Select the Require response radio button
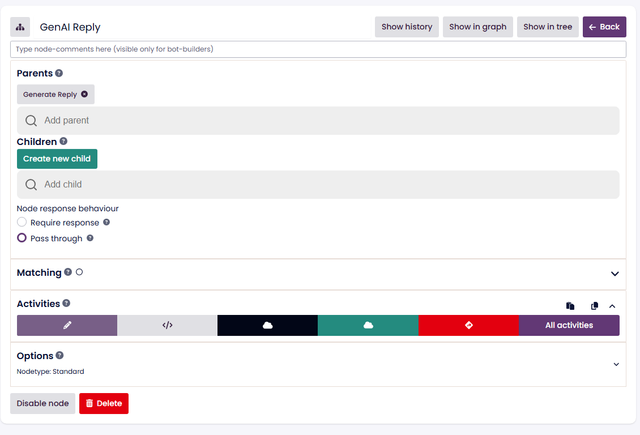Viewport: 640px width, 435px height. point(22,222)
